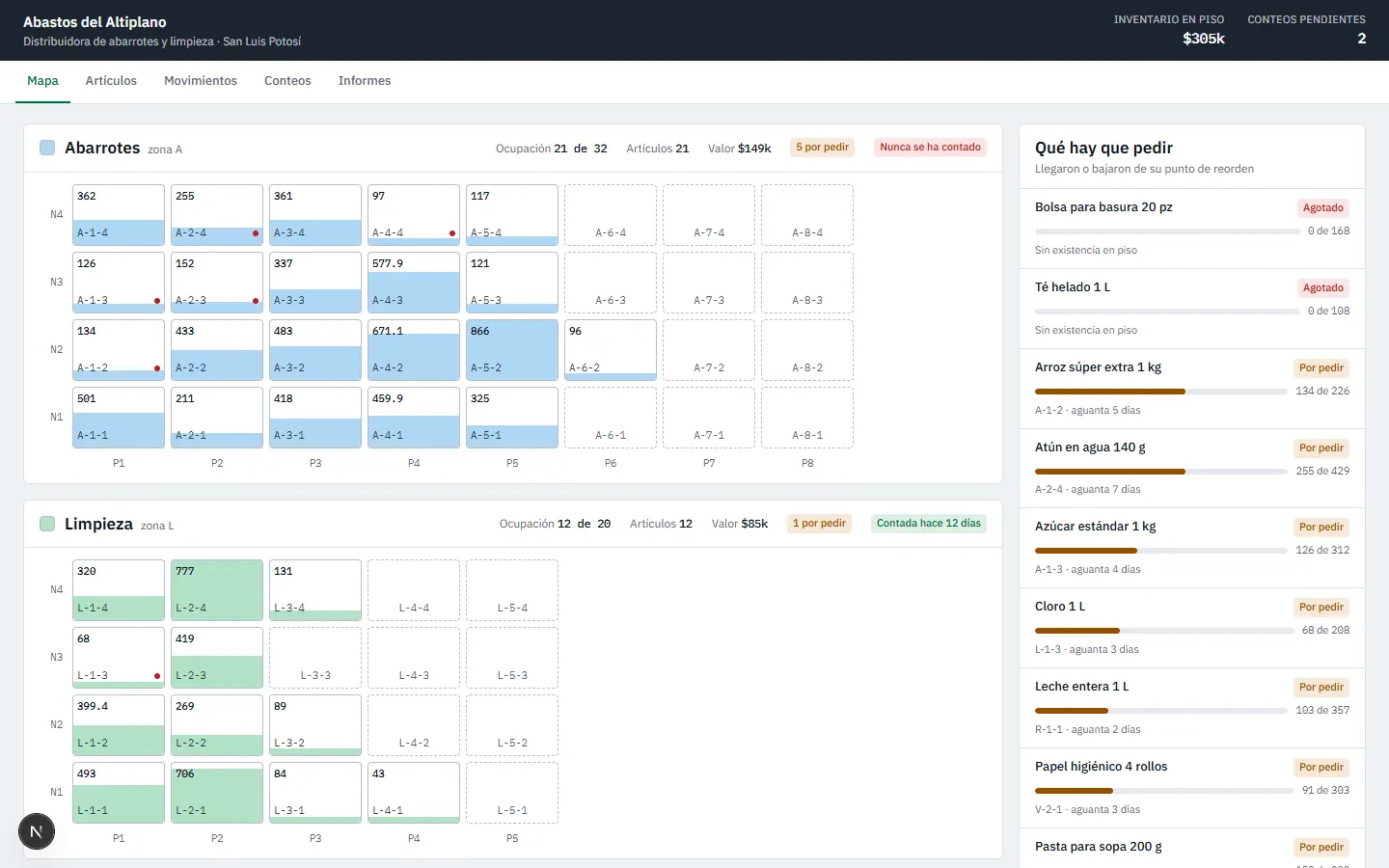Click the Abarrotes blue zone swatch

coord(47,148)
